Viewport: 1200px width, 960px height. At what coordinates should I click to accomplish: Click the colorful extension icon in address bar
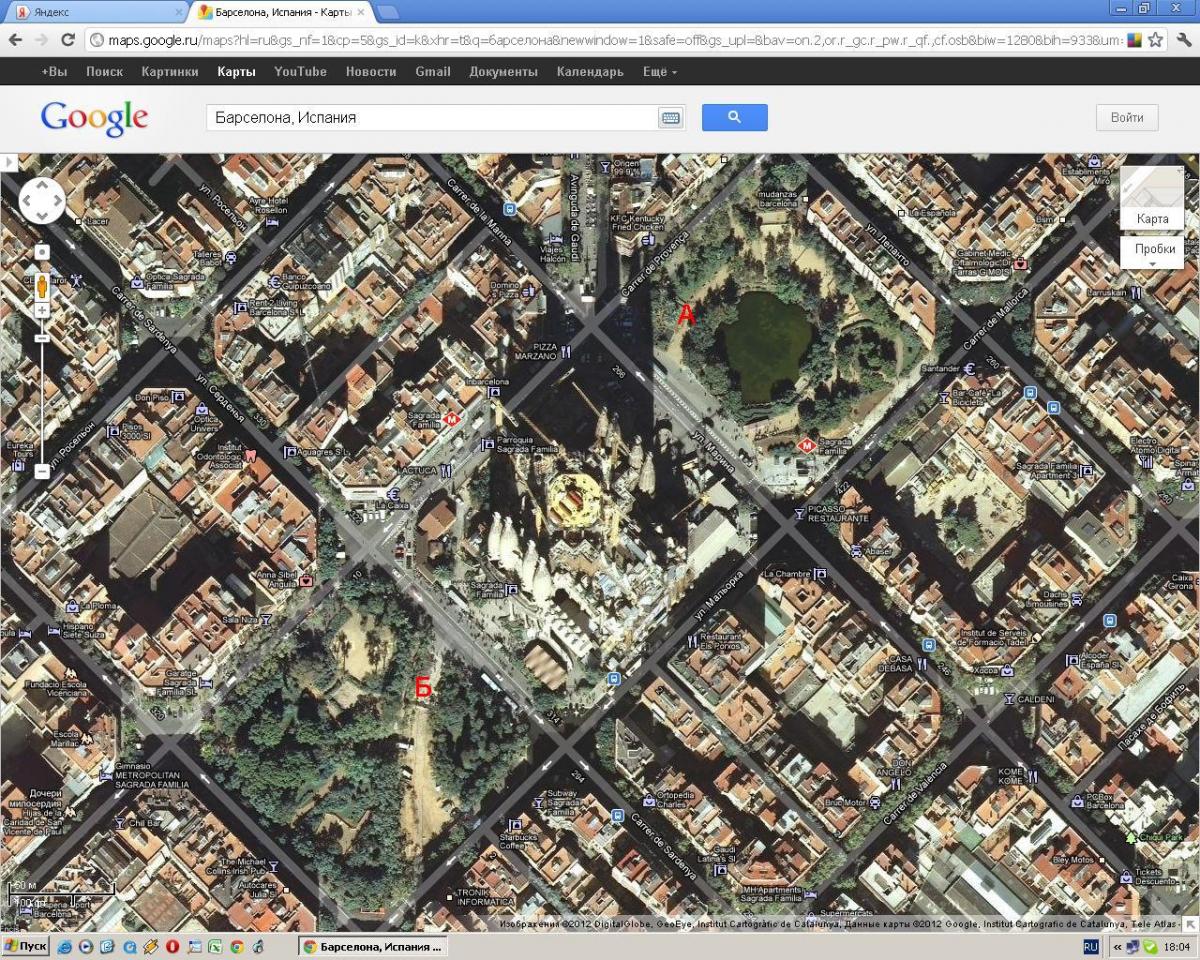pyautogui.click(x=1134, y=40)
